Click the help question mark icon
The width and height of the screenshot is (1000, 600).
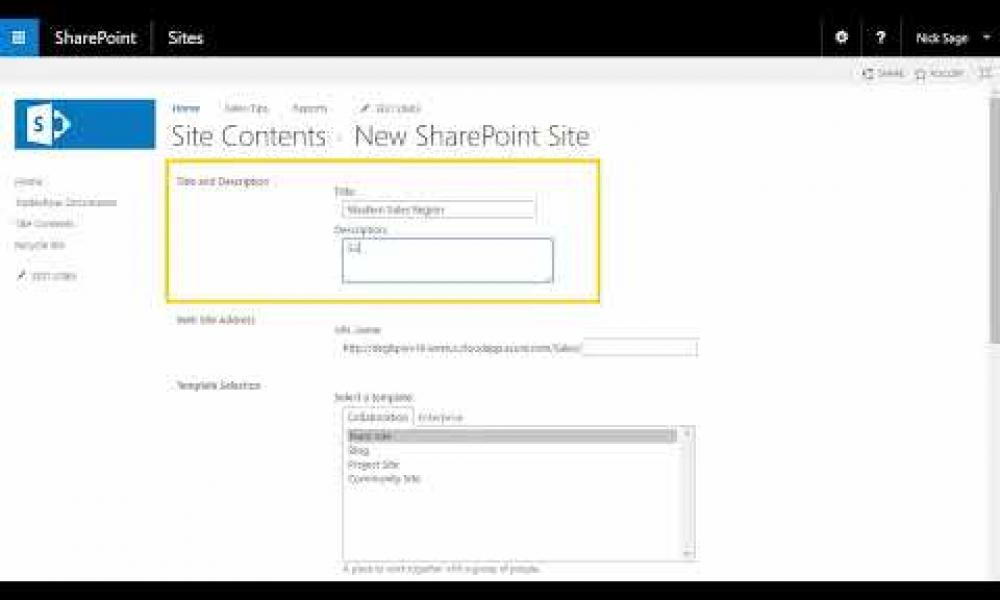[x=880, y=37]
